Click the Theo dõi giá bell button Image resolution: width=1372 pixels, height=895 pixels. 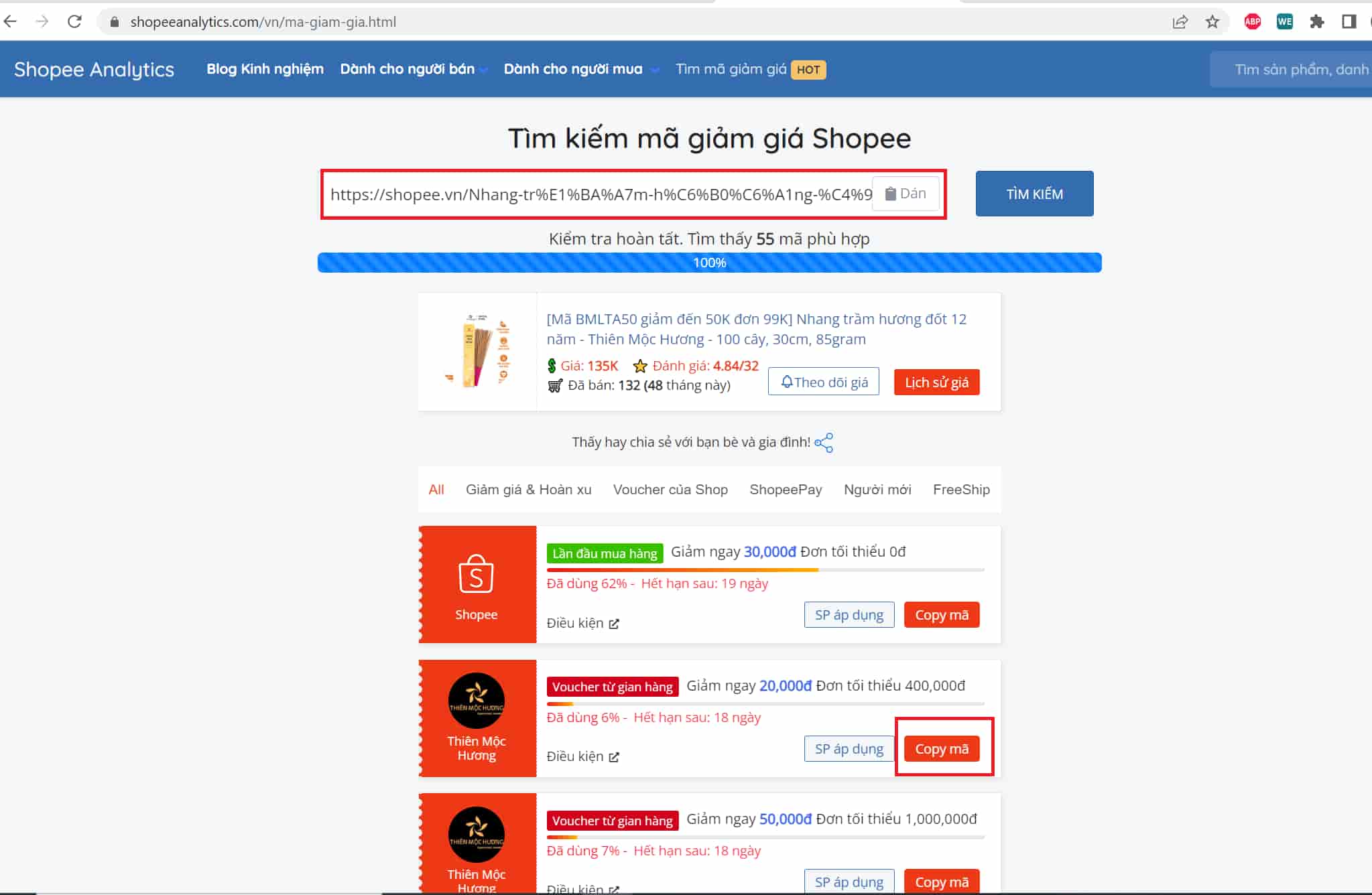click(823, 382)
